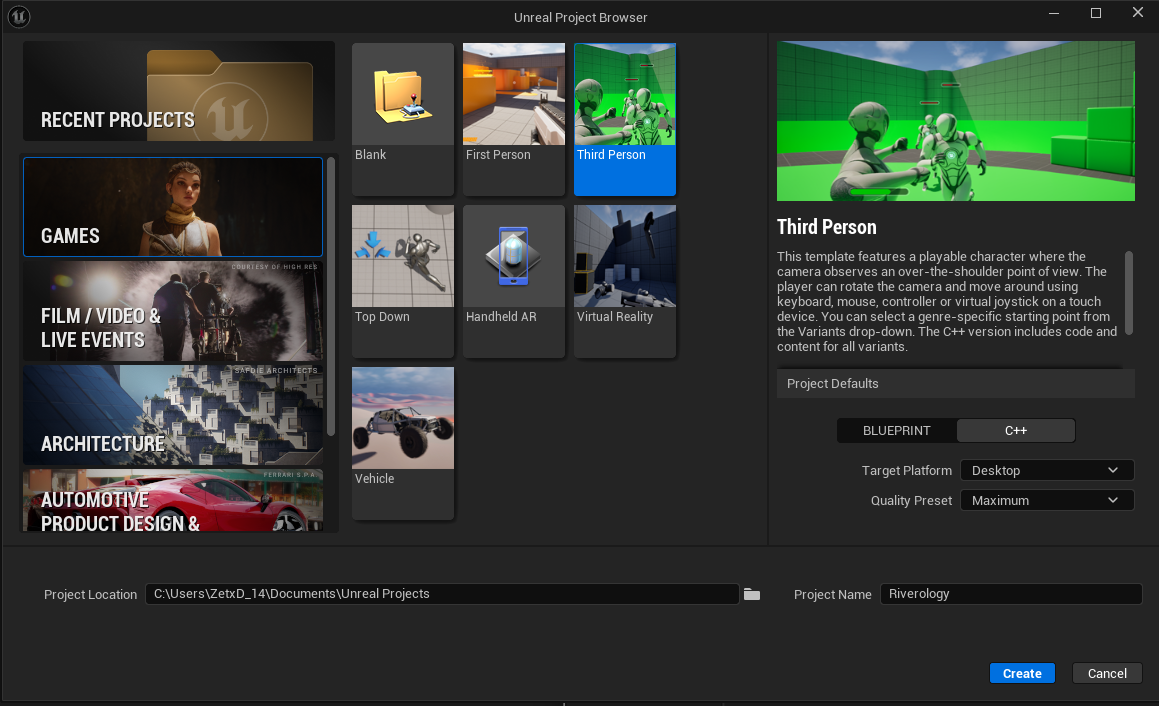Select the Vehicle template
Image resolution: width=1159 pixels, height=706 pixels.
pyautogui.click(x=402, y=419)
